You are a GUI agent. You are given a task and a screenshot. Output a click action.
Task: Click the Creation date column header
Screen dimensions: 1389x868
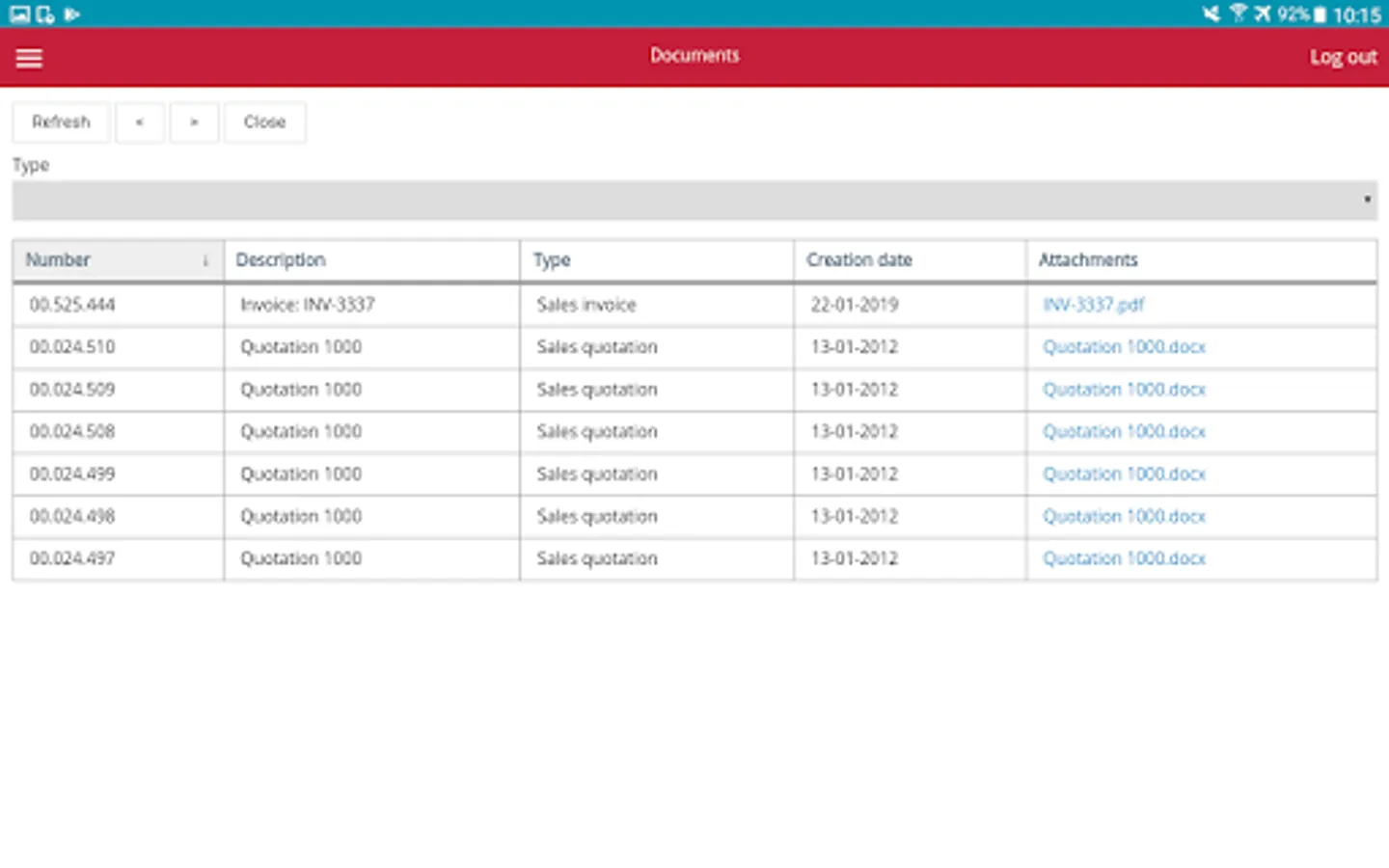point(858,260)
